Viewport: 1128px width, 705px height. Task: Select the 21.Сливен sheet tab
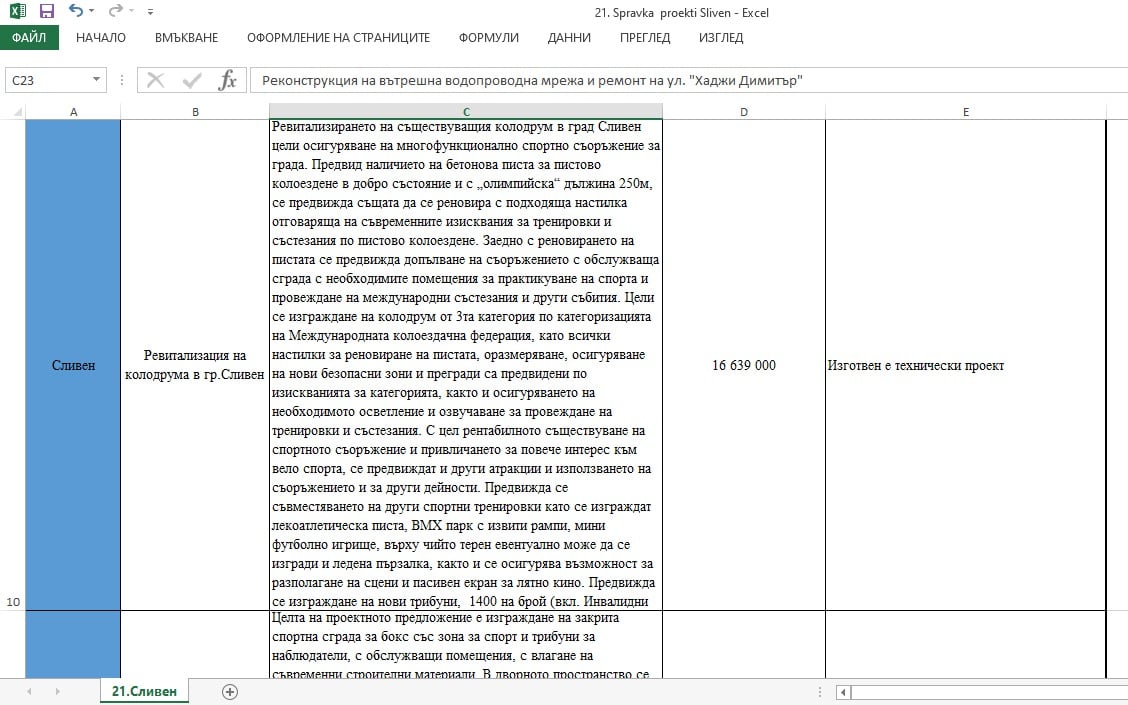144,691
